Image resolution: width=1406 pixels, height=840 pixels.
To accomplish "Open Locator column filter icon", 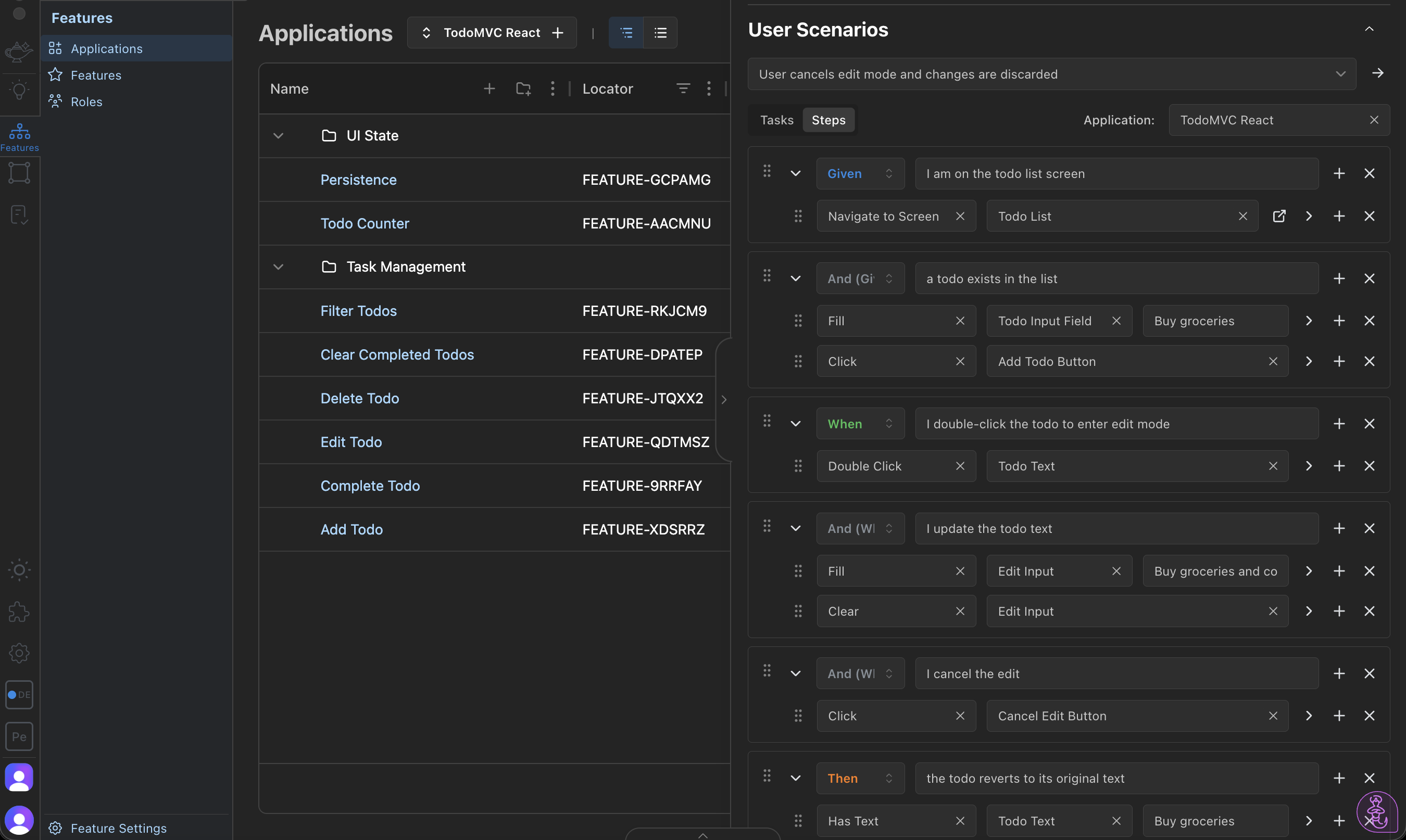I will pos(683,88).
